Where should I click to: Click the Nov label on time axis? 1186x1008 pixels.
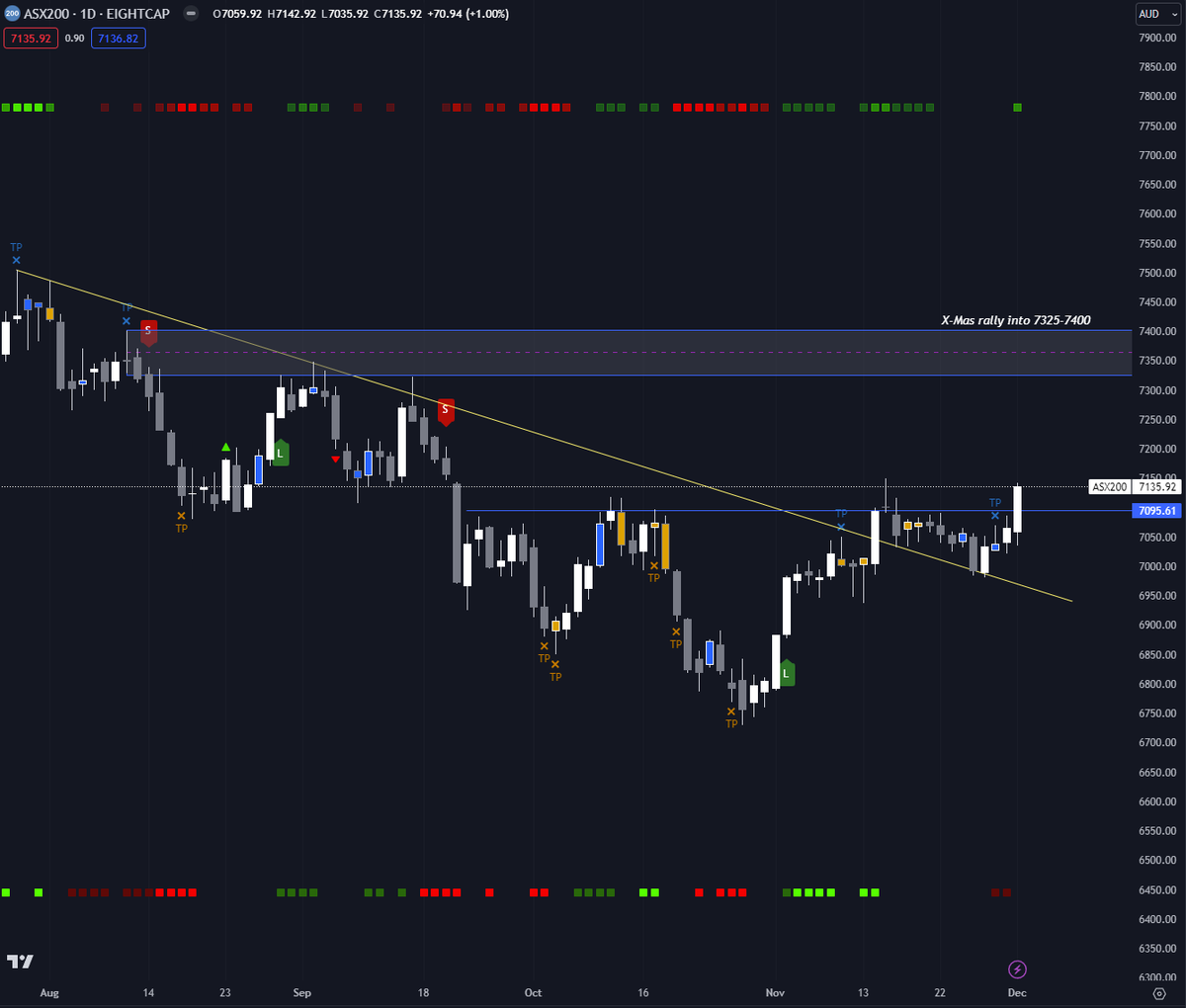click(x=775, y=993)
